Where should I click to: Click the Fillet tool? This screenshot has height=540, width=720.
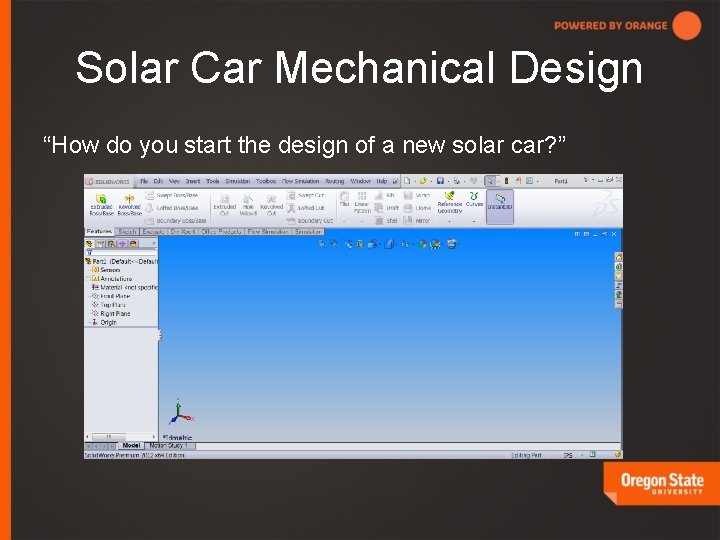coord(344,199)
